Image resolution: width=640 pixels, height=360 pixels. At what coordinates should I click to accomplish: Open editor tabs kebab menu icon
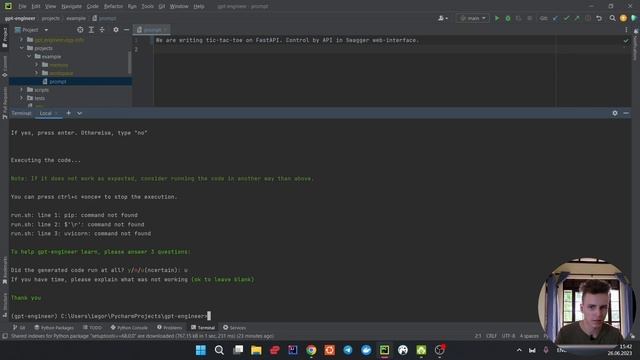coord(626,30)
